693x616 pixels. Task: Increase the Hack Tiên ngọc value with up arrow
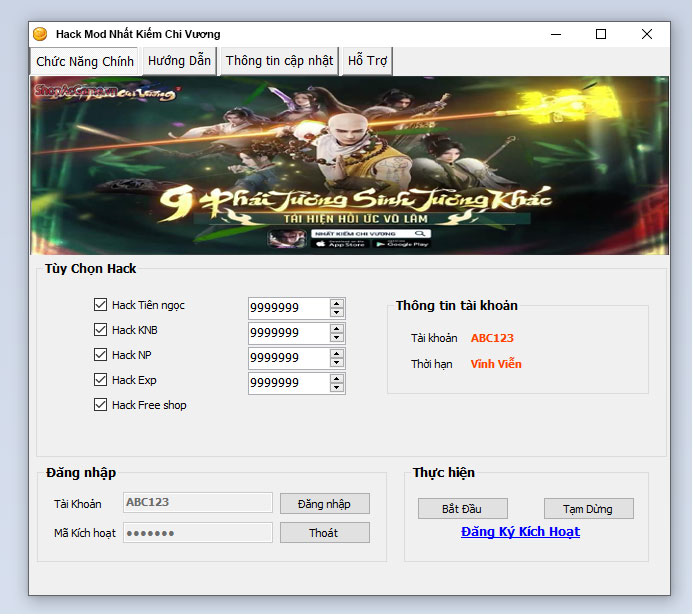(x=337, y=304)
